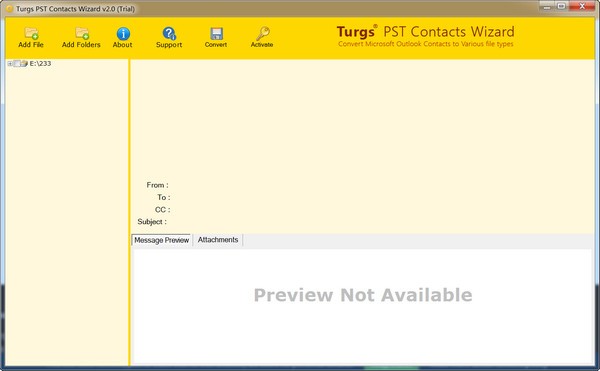Switch to the Message Preview tab
600x371 pixels.
point(161,240)
